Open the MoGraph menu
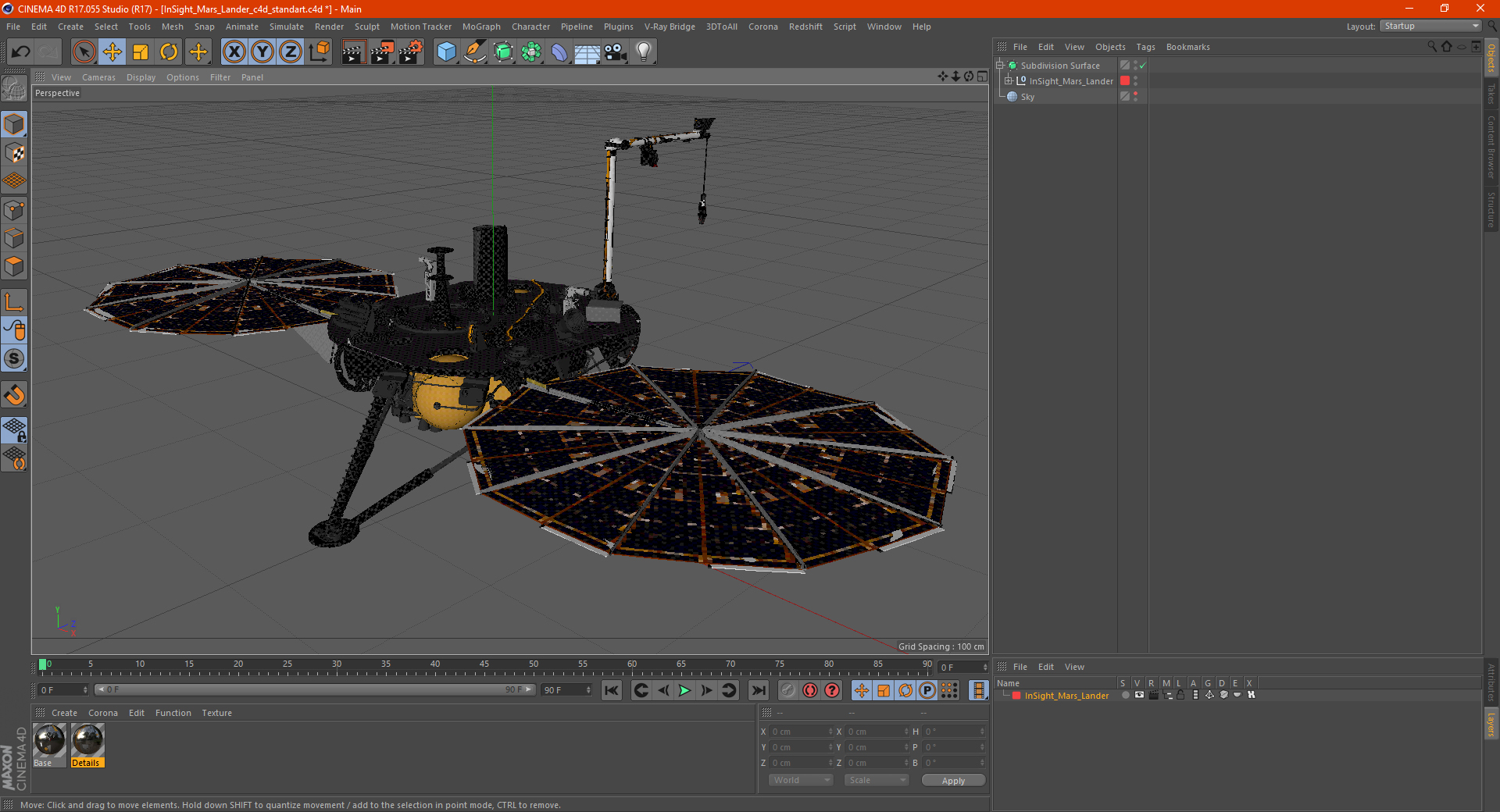 481,27
